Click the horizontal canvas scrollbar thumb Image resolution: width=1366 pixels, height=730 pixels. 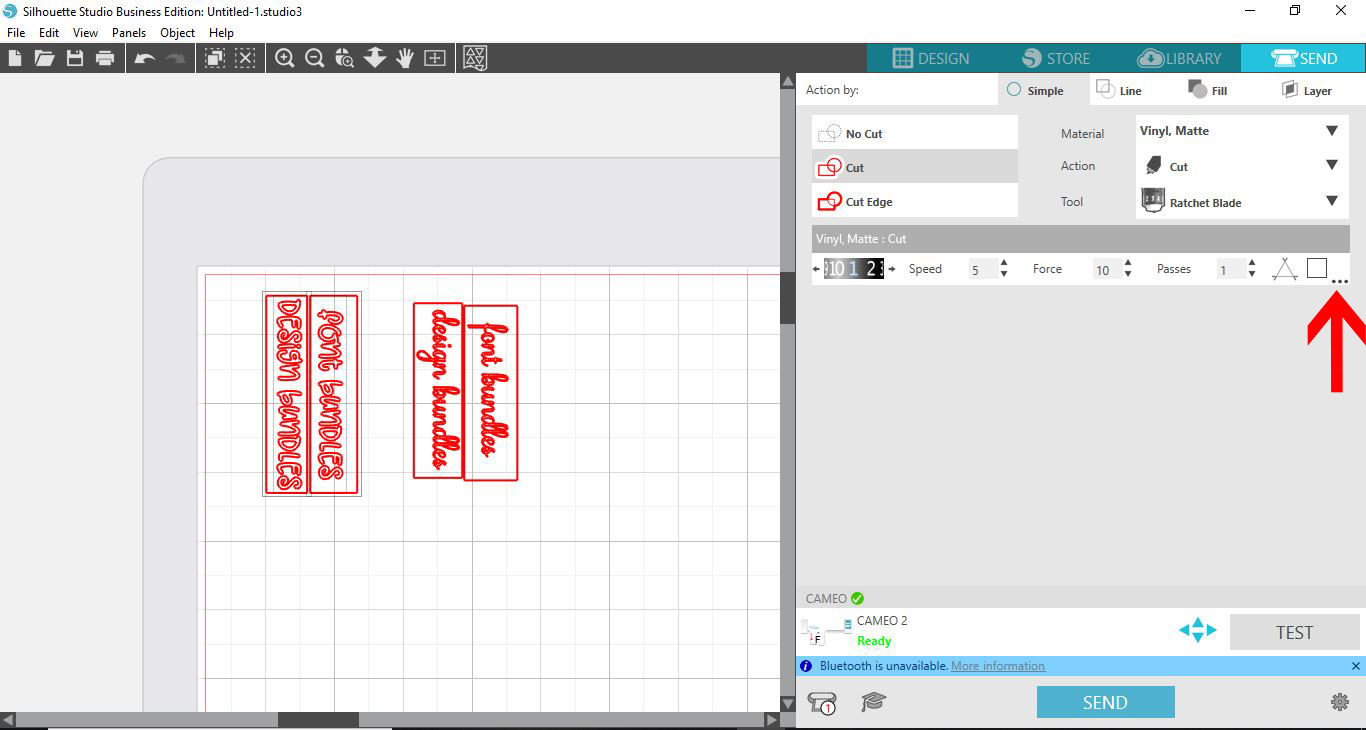coord(318,720)
